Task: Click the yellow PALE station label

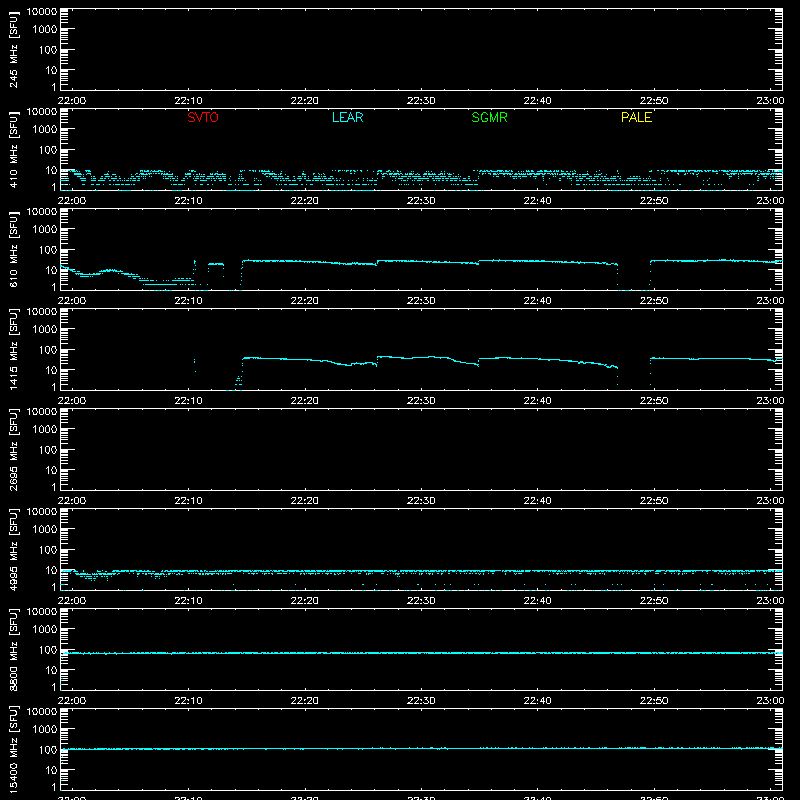Action: [x=636, y=117]
